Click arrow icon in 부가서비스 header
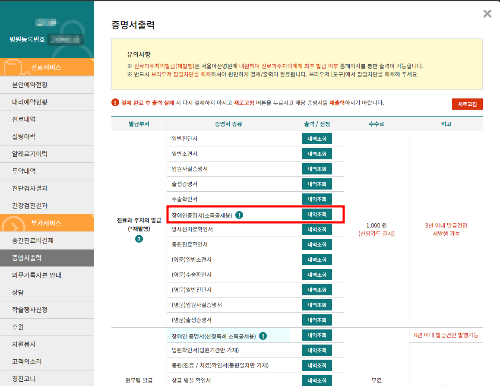 pyautogui.click(x=13, y=224)
